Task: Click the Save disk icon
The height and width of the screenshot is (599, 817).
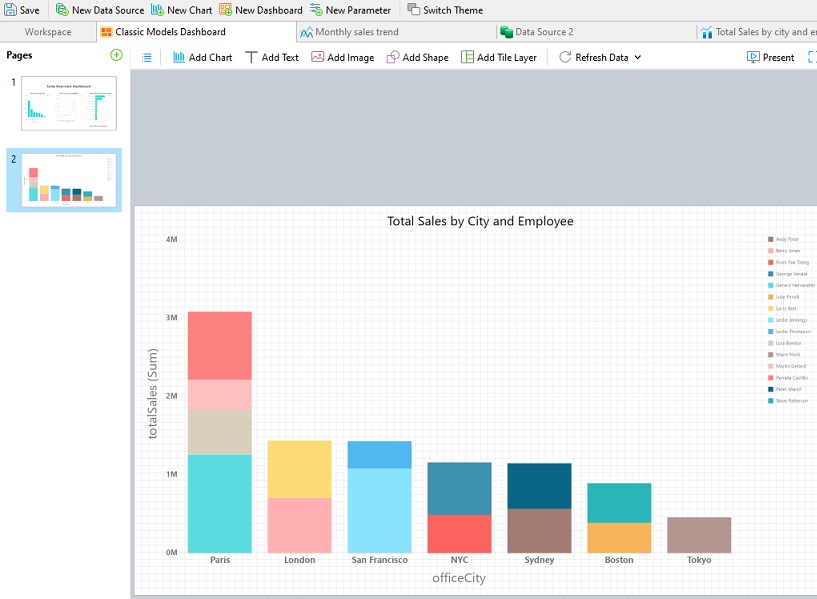Action: (x=10, y=10)
